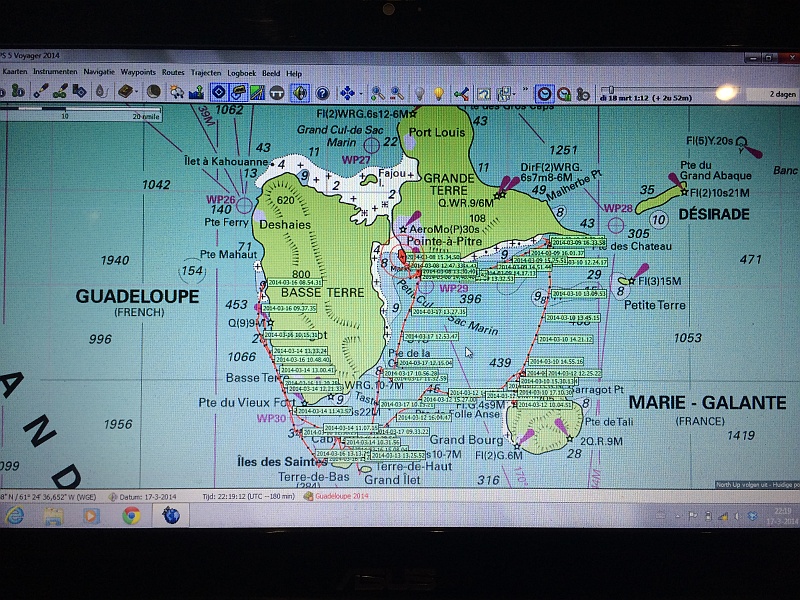Screen dimensions: 800x600
Task: Show more toolbar buttons via chevron
Action: click(526, 90)
